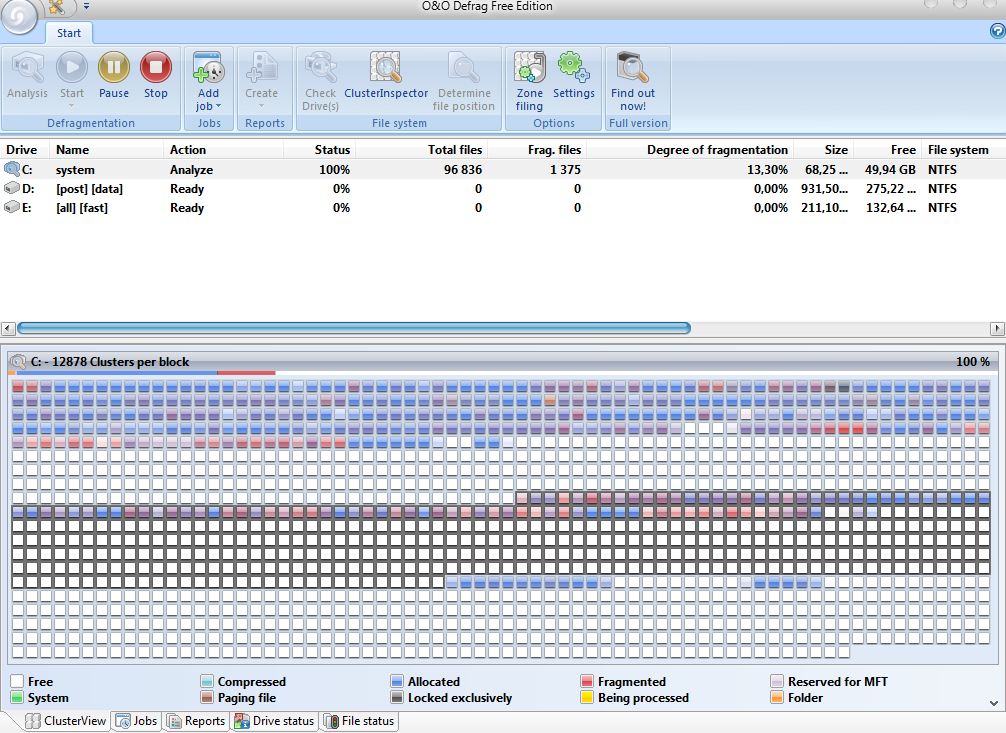Click the Fragmented red legend swatch
Screen dimensions: 1006x733
pos(586,682)
